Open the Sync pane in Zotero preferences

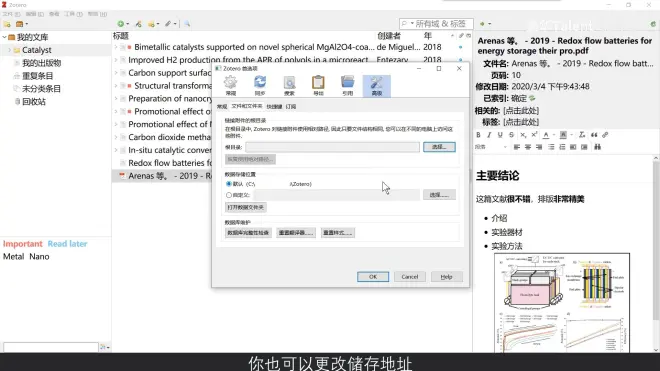click(x=260, y=85)
